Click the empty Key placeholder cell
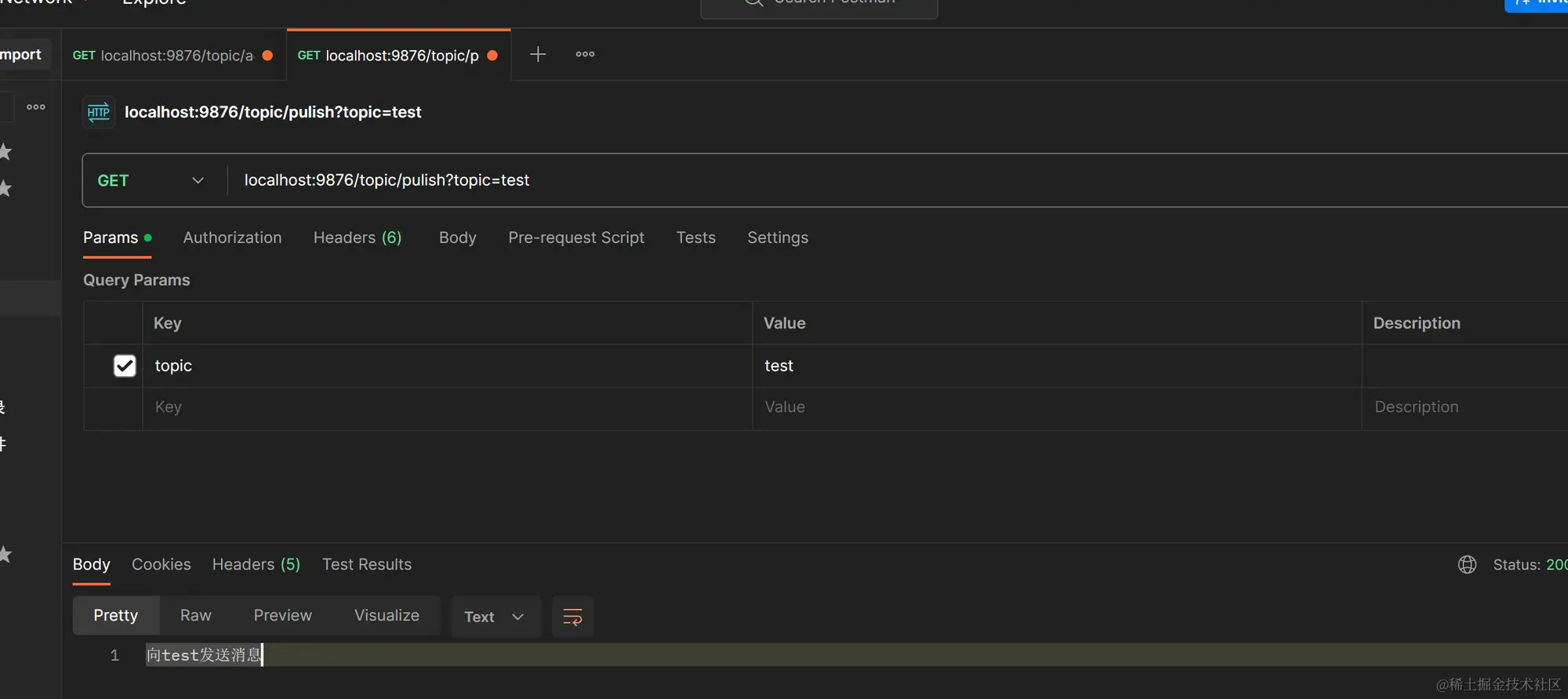1568x699 pixels. pyautogui.click(x=447, y=407)
